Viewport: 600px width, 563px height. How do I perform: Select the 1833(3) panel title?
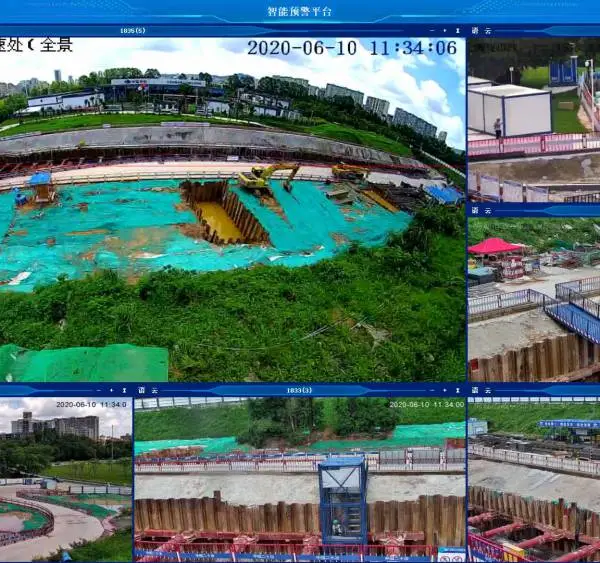tap(299, 390)
